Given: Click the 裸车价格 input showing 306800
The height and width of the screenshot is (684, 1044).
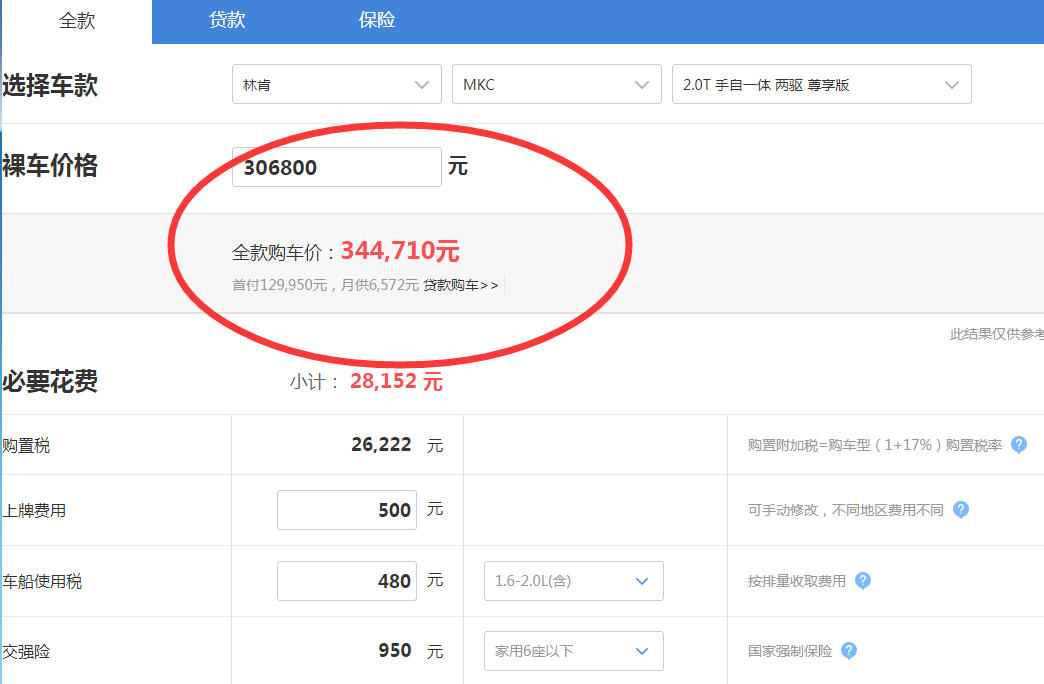Looking at the screenshot, I should (x=337, y=167).
